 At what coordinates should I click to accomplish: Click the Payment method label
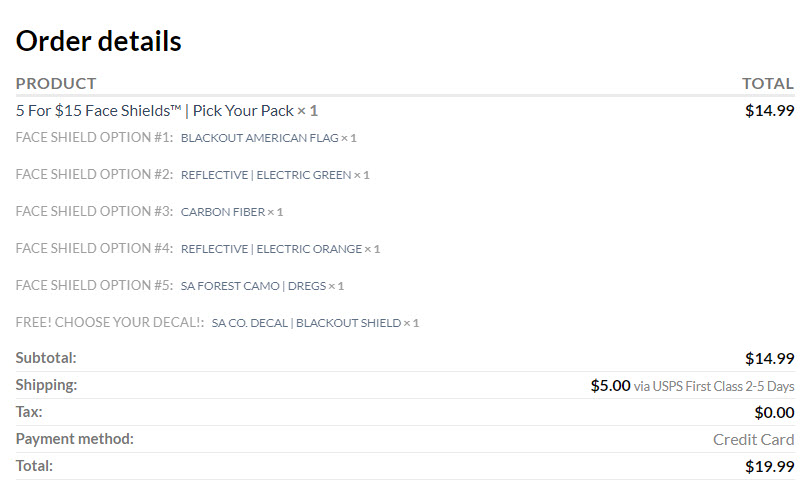pyautogui.click(x=75, y=439)
